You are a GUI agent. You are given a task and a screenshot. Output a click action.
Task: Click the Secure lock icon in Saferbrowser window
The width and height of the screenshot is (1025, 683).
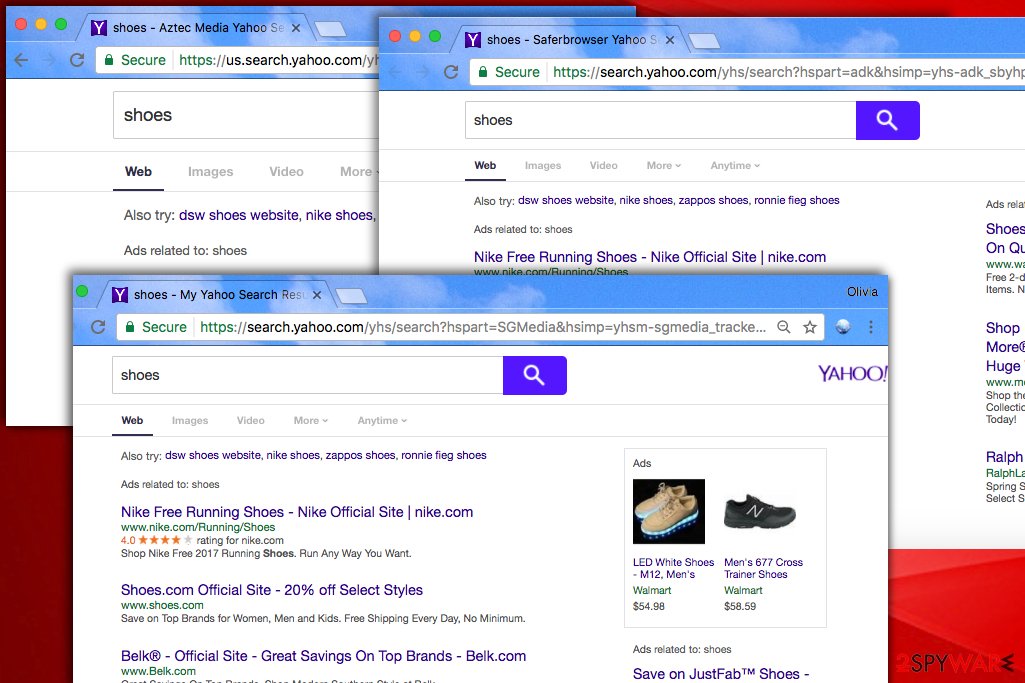483,72
